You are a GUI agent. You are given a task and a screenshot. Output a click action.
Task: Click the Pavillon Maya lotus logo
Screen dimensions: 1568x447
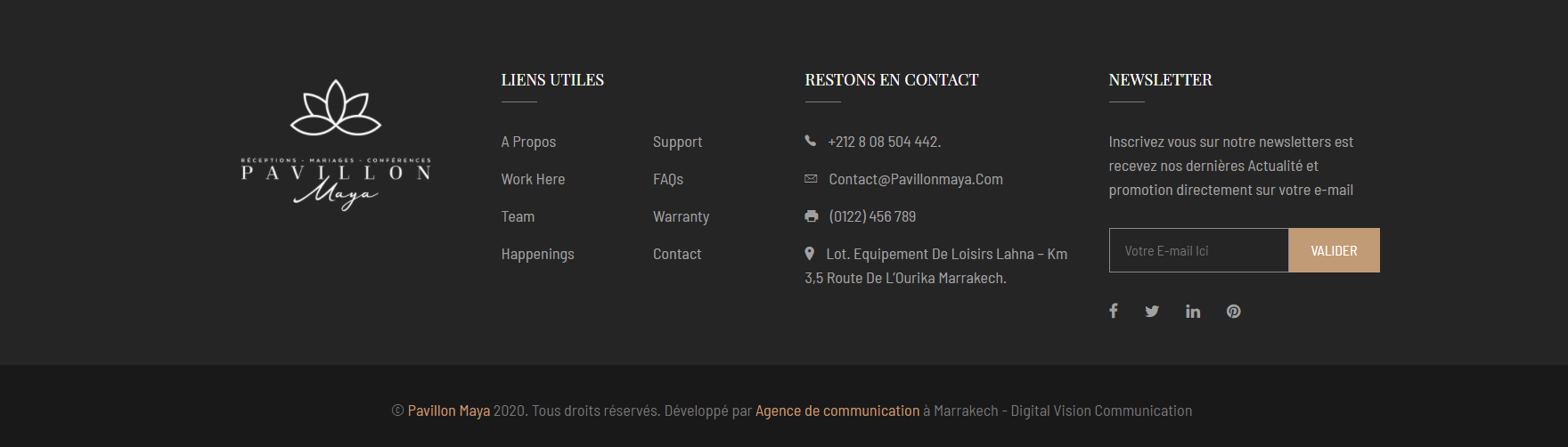click(x=336, y=144)
